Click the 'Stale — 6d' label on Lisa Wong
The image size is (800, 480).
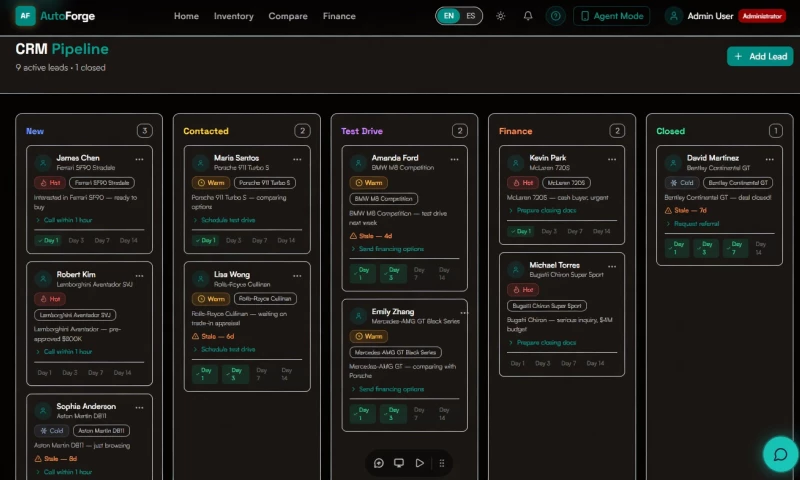pyautogui.click(x=213, y=336)
